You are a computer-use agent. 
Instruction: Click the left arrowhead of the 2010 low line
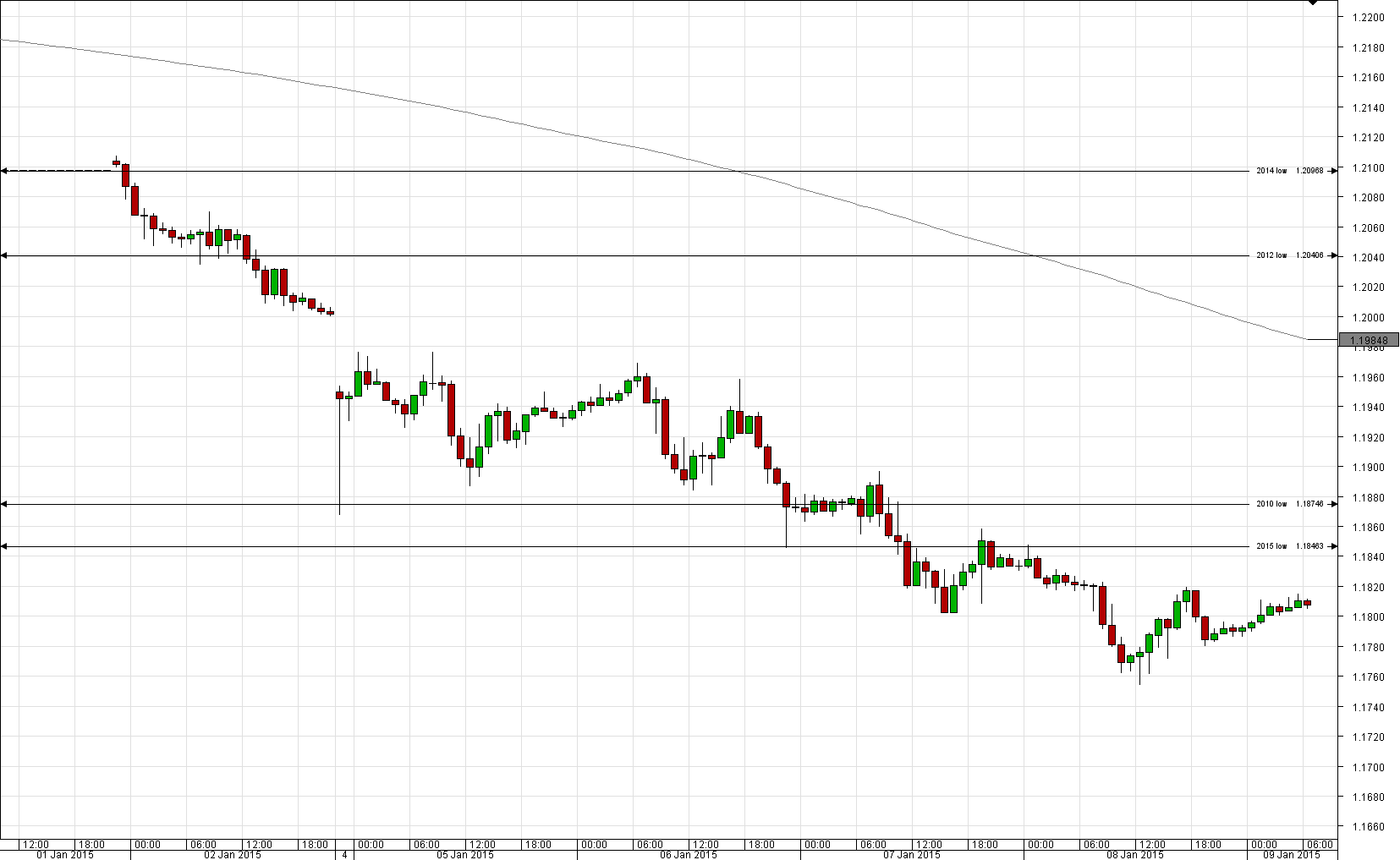click(x=3, y=504)
